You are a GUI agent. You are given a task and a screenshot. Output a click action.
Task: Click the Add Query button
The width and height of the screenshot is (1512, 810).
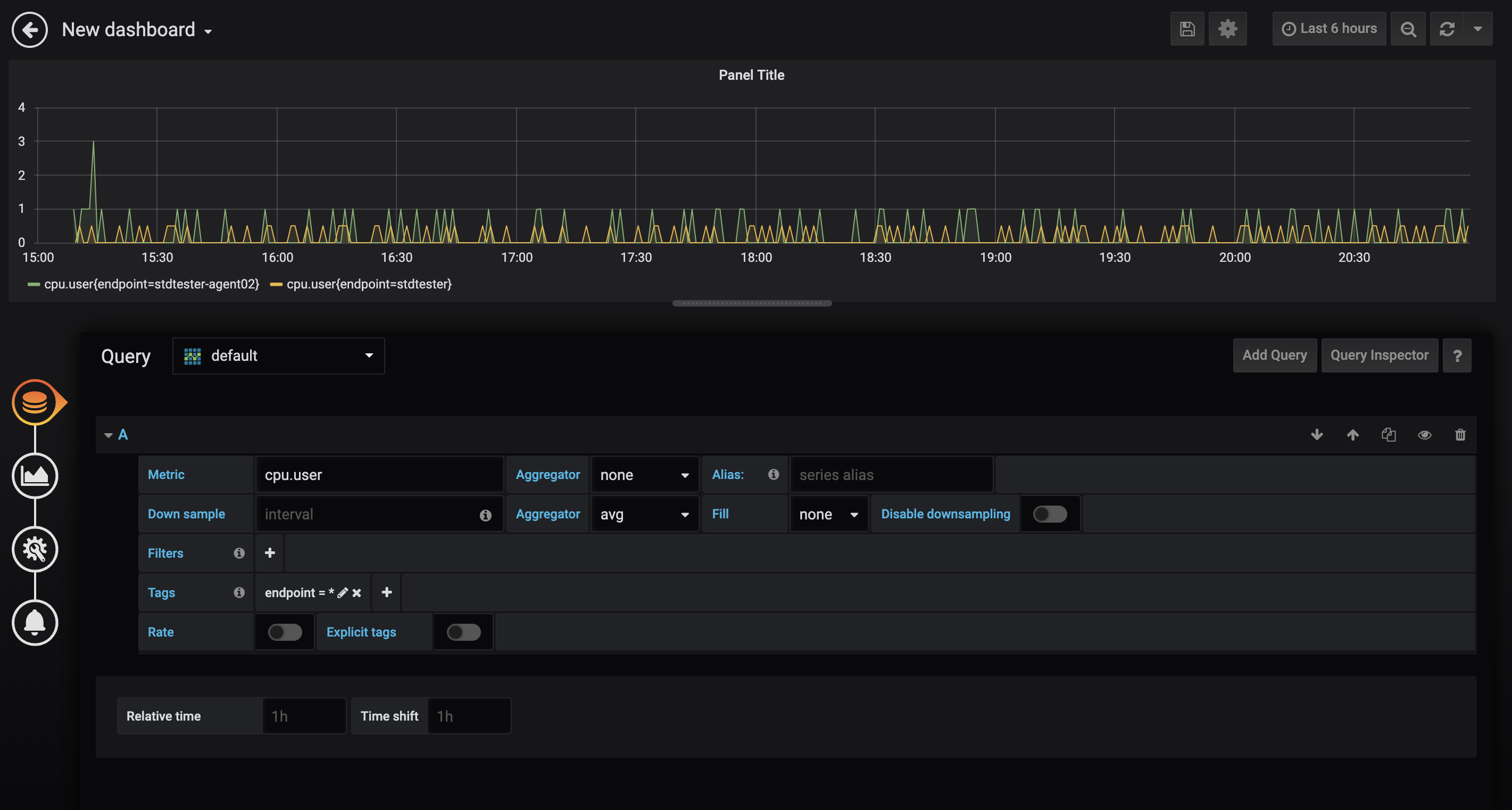click(1274, 355)
